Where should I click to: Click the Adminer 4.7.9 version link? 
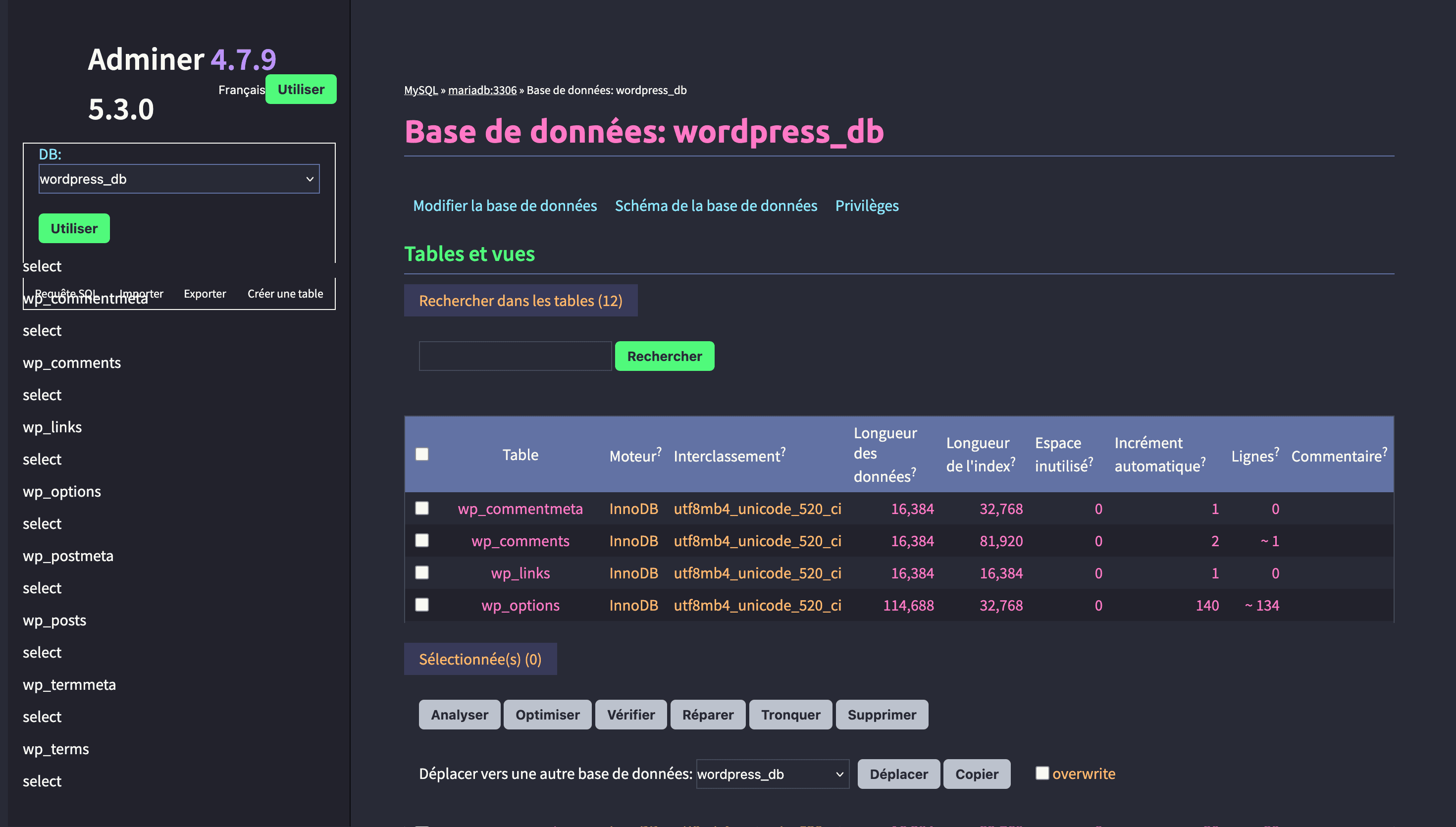pyautogui.click(x=244, y=59)
